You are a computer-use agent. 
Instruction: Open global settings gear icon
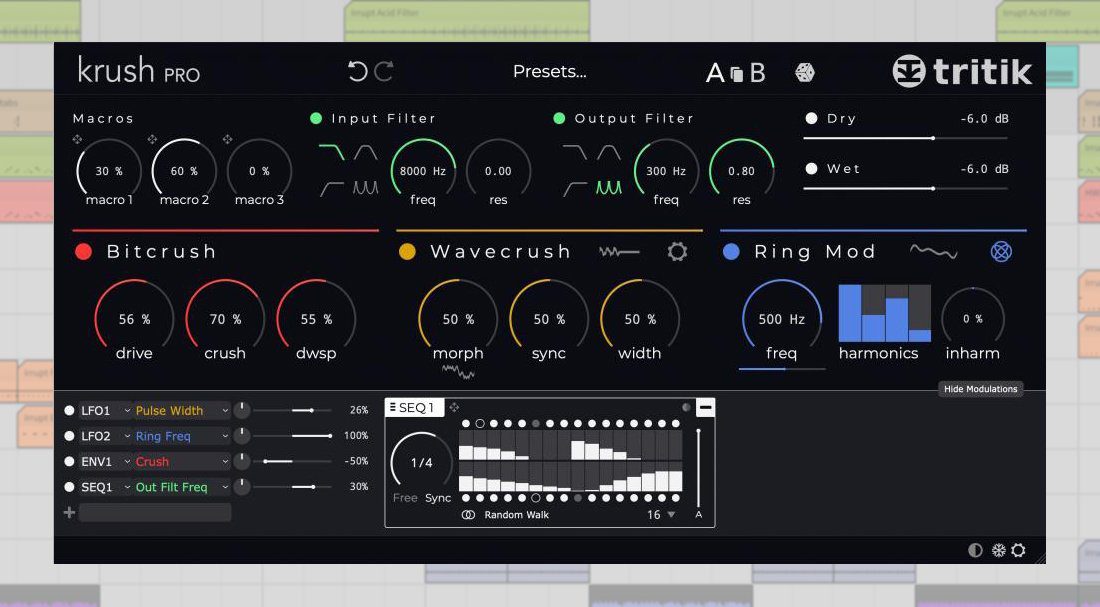(x=1019, y=550)
